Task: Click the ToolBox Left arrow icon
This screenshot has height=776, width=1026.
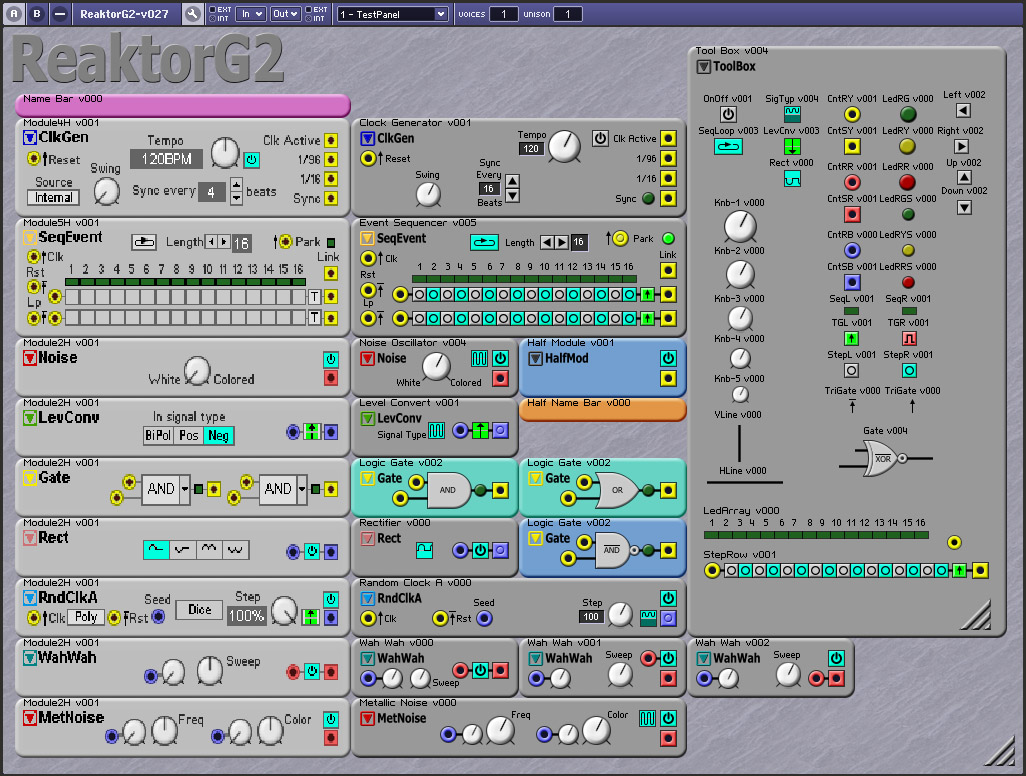Action: point(963,111)
